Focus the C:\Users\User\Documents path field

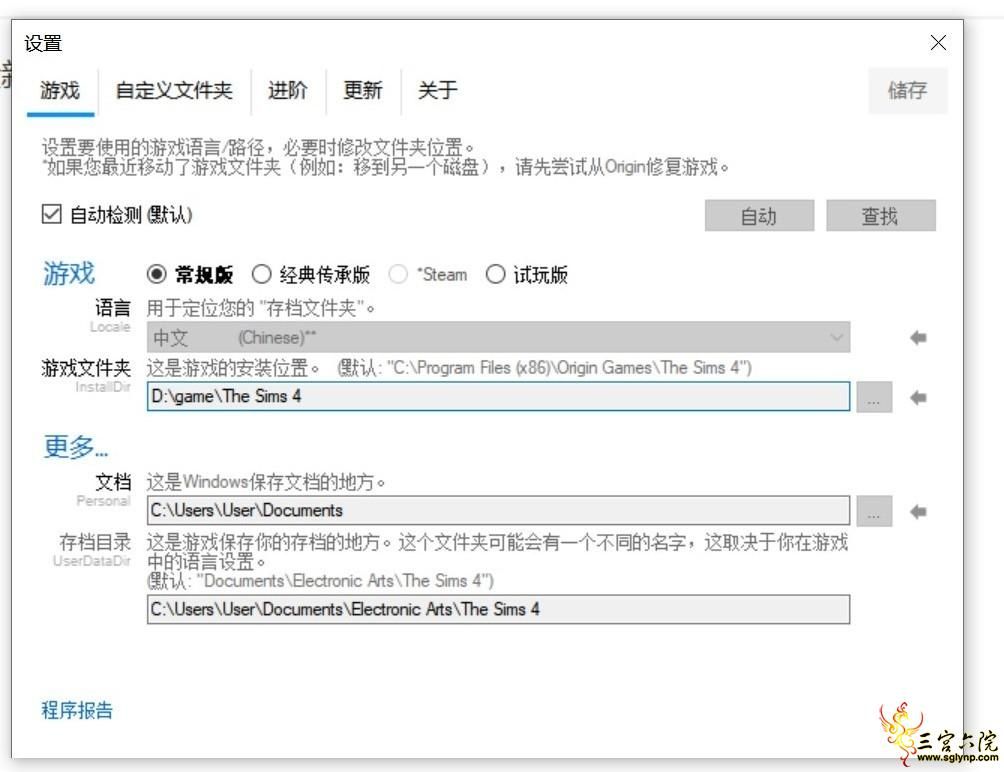point(498,510)
